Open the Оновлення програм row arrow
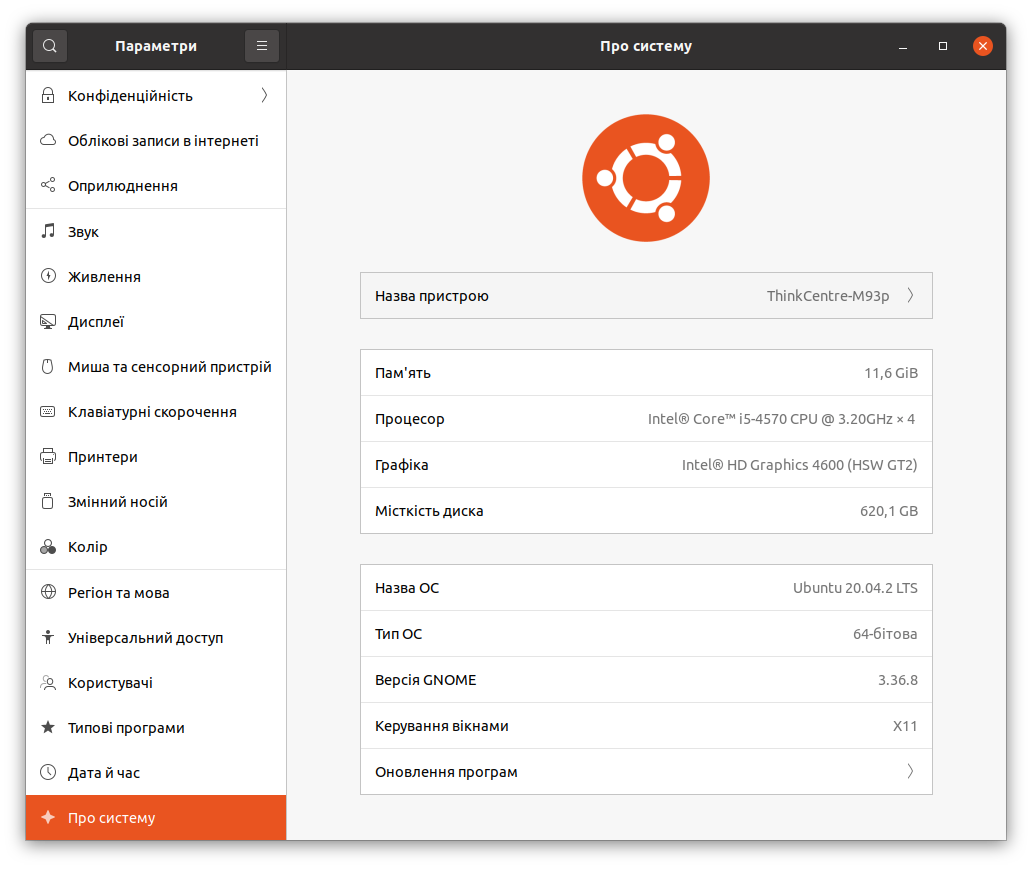1032x869 pixels. point(910,772)
